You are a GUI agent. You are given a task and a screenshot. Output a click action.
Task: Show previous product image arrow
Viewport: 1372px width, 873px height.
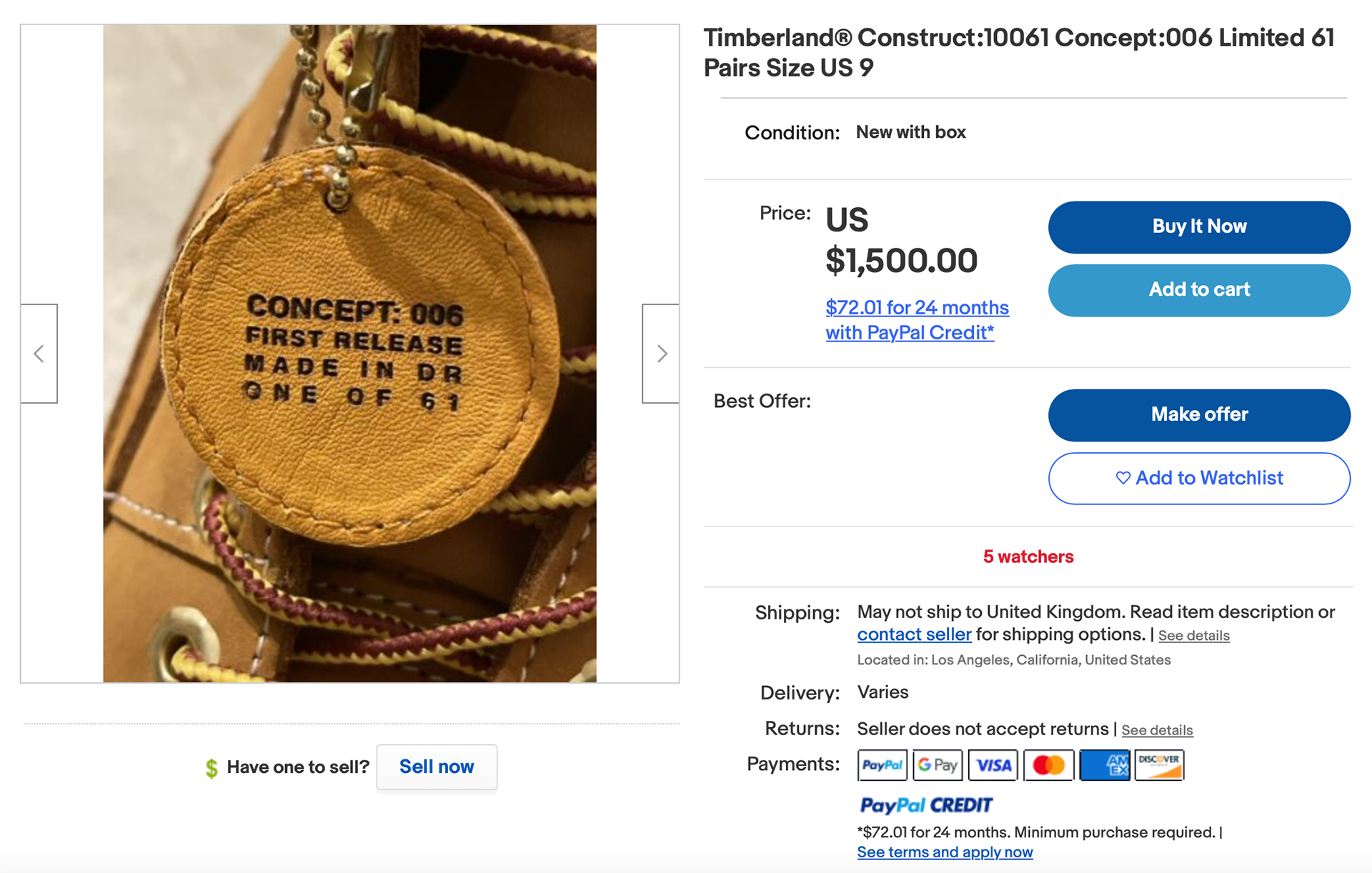39,354
